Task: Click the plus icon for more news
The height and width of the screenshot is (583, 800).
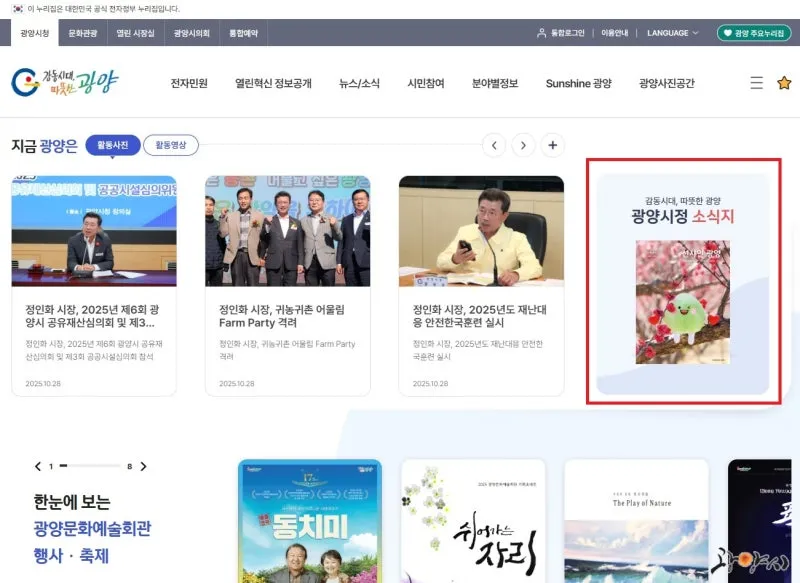Action: point(553,146)
